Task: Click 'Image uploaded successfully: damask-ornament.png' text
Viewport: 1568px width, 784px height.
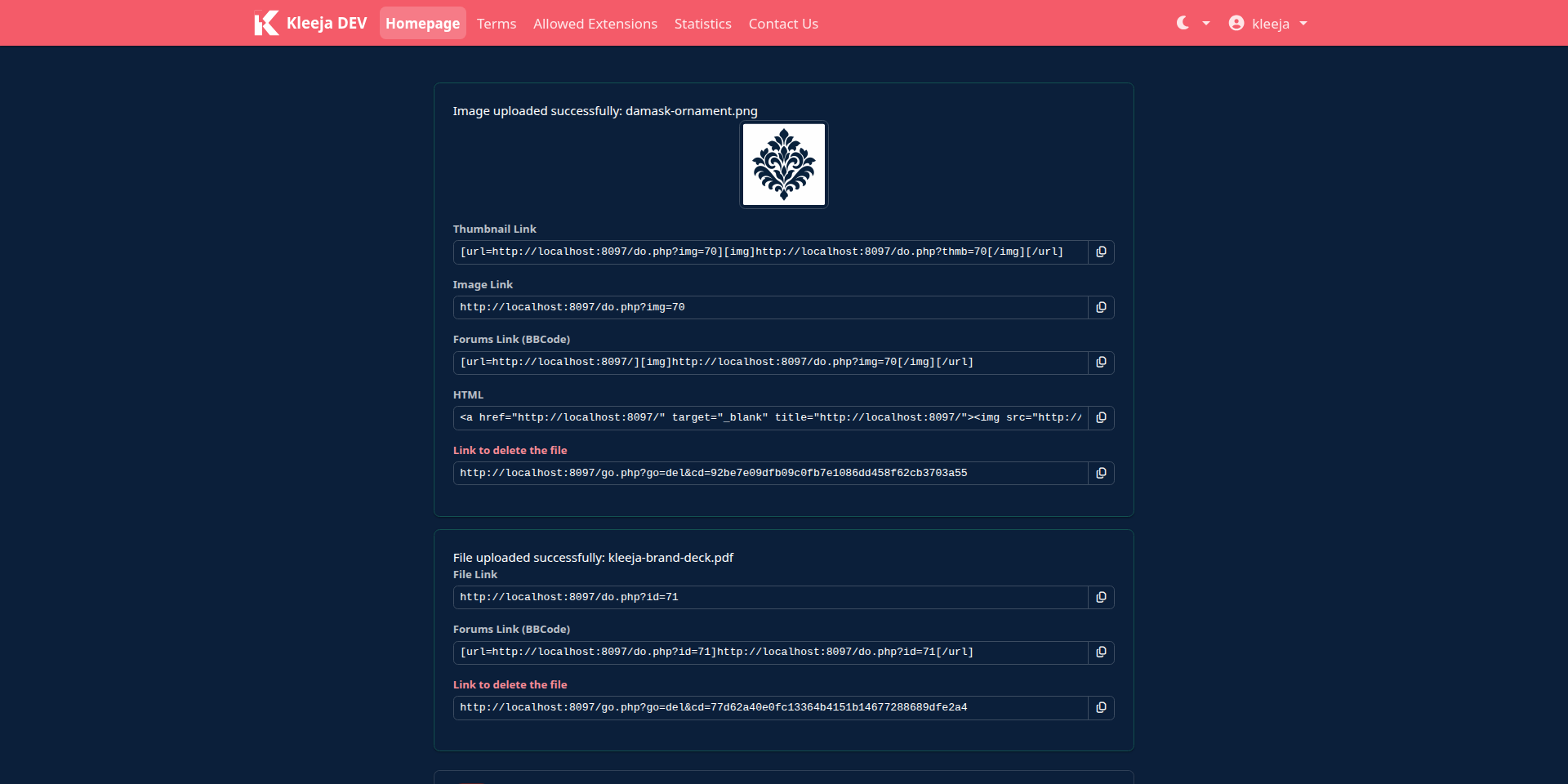Action: 605,111
